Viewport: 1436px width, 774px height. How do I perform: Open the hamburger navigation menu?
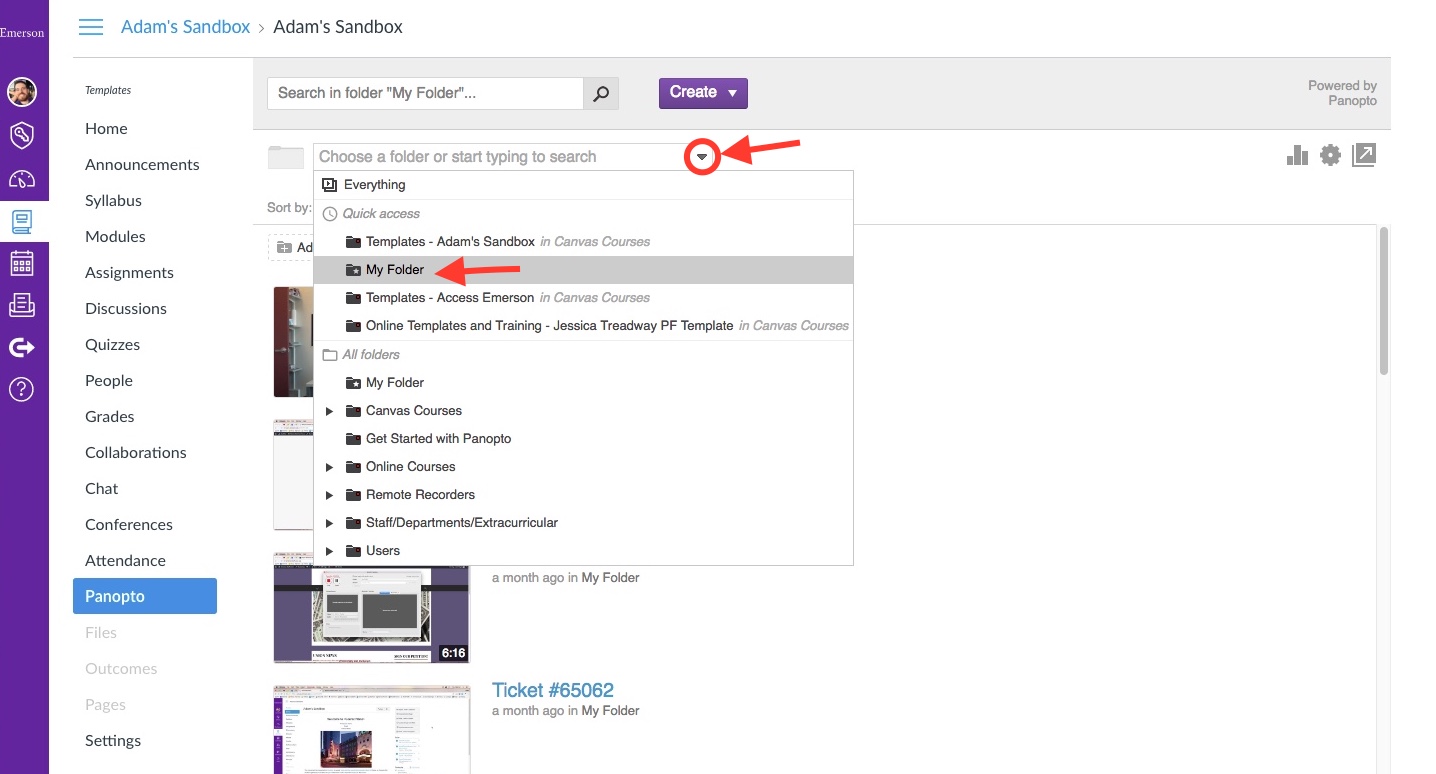(x=91, y=27)
